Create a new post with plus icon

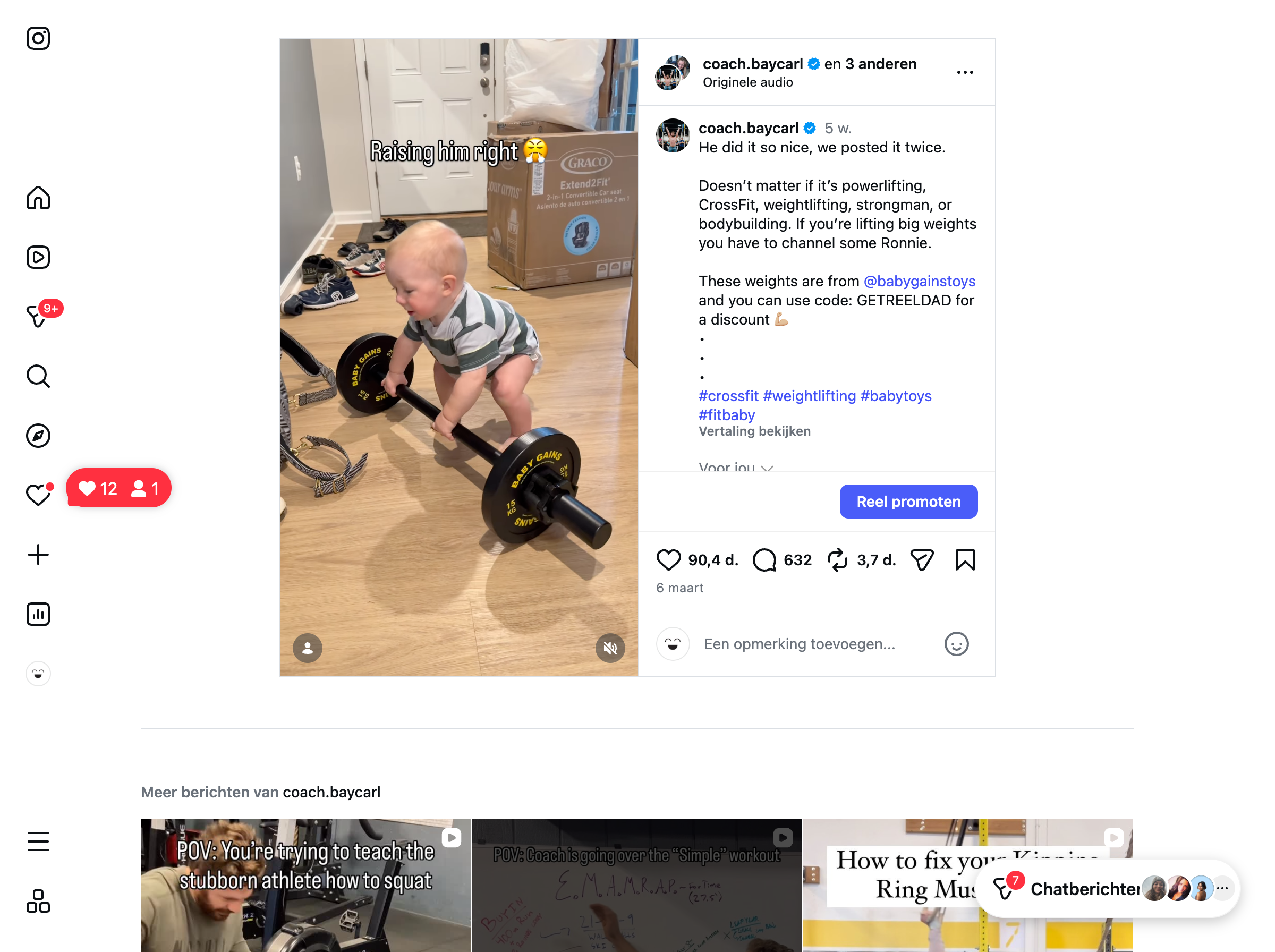click(x=38, y=555)
